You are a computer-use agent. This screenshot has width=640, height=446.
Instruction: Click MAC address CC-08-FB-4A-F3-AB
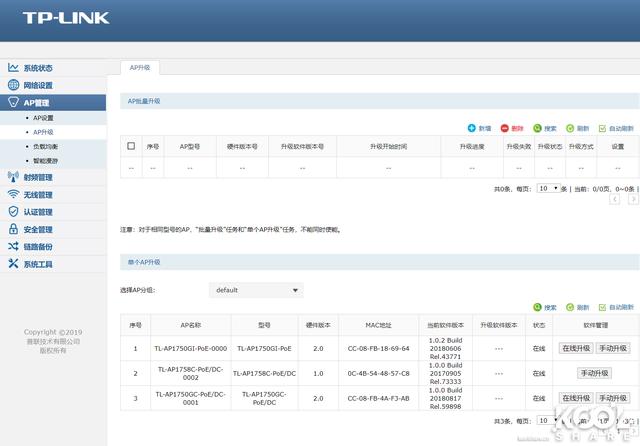[x=378, y=398]
